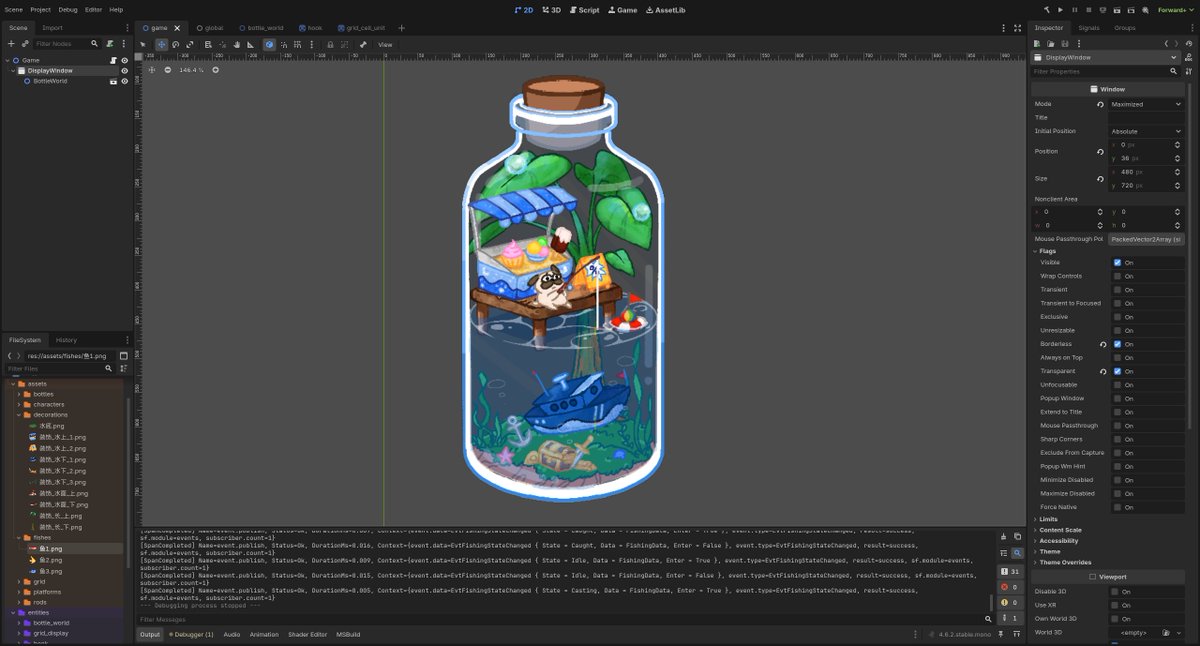Open the DisplayWindow documentation icon
Screen dimensions: 1200x646
1188,58
